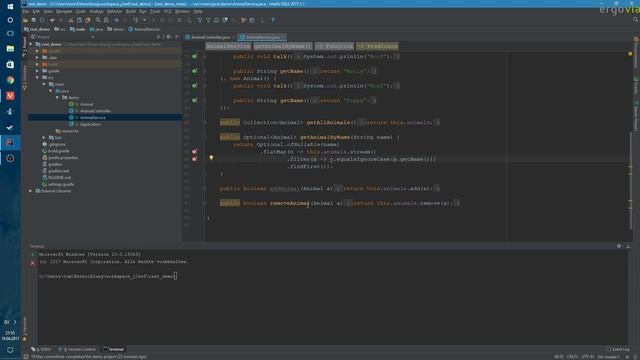
Task: Open the Help menu
Action: (198, 11)
